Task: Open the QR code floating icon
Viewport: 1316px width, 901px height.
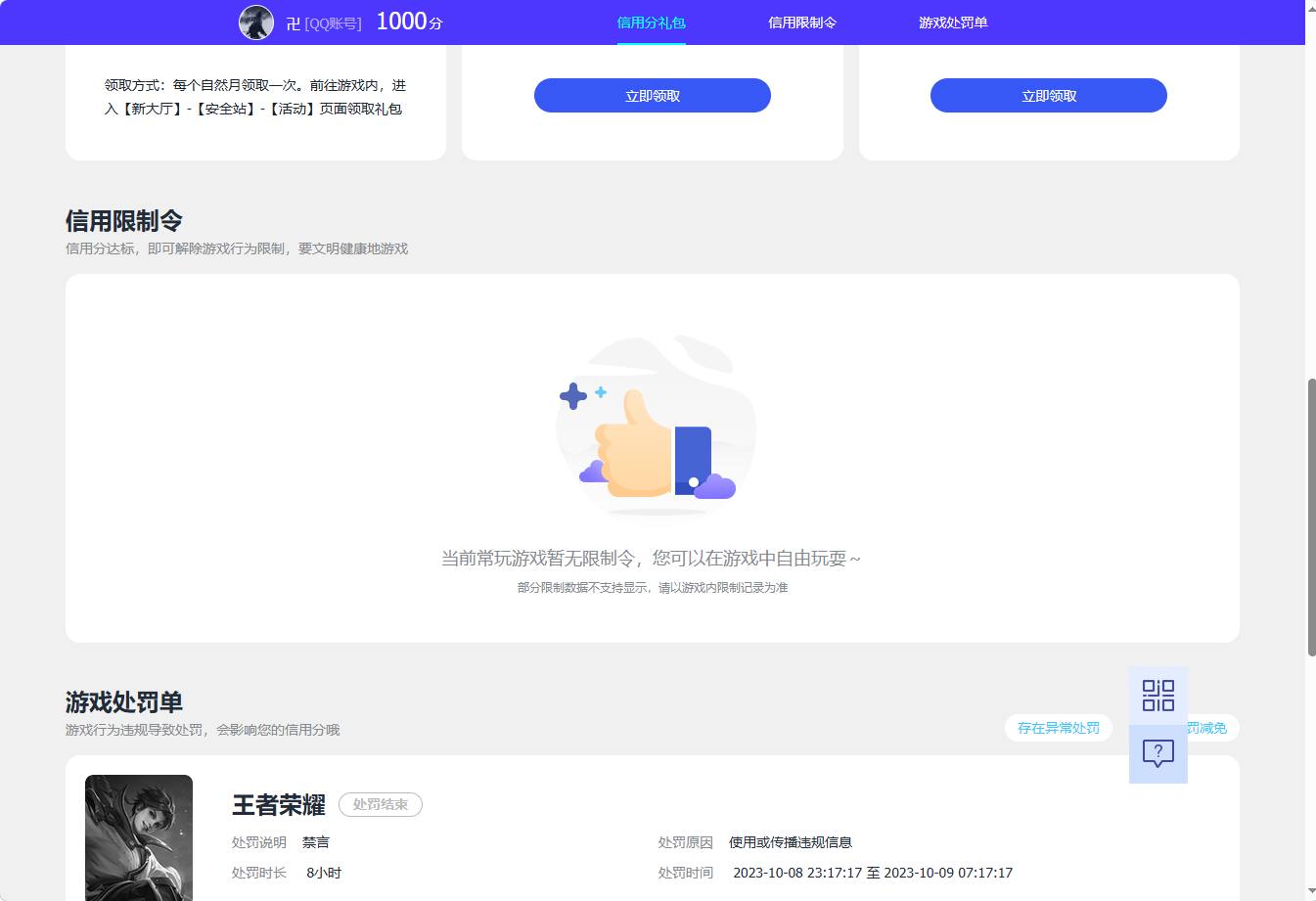Action: 1158,696
